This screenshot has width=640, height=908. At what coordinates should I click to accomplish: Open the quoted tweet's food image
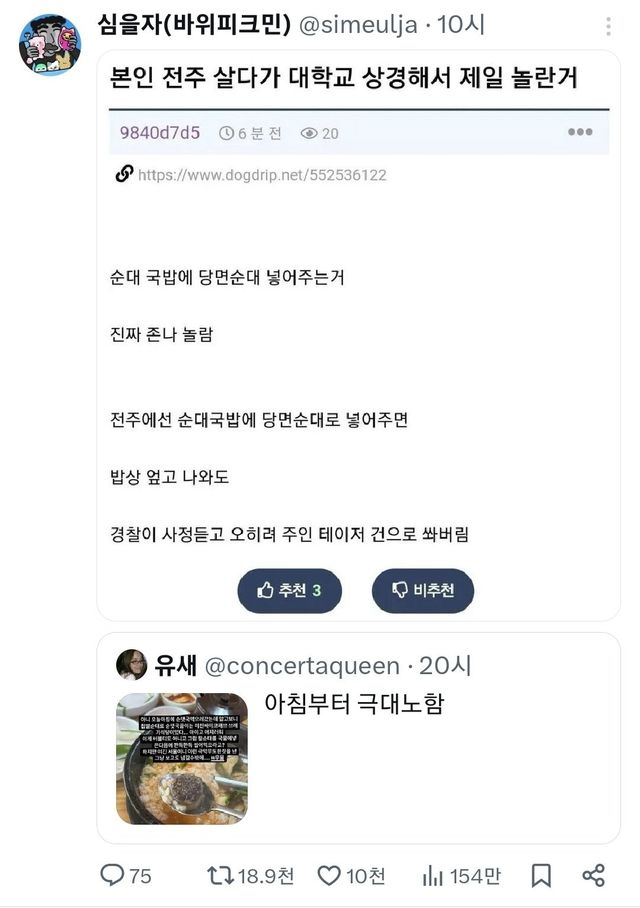coord(182,758)
